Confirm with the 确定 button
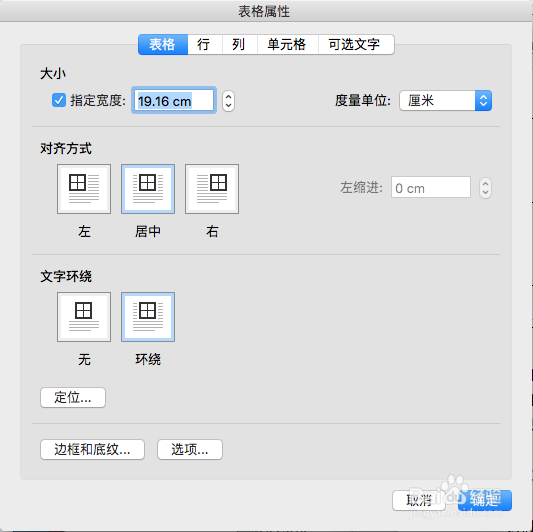 tap(485, 500)
